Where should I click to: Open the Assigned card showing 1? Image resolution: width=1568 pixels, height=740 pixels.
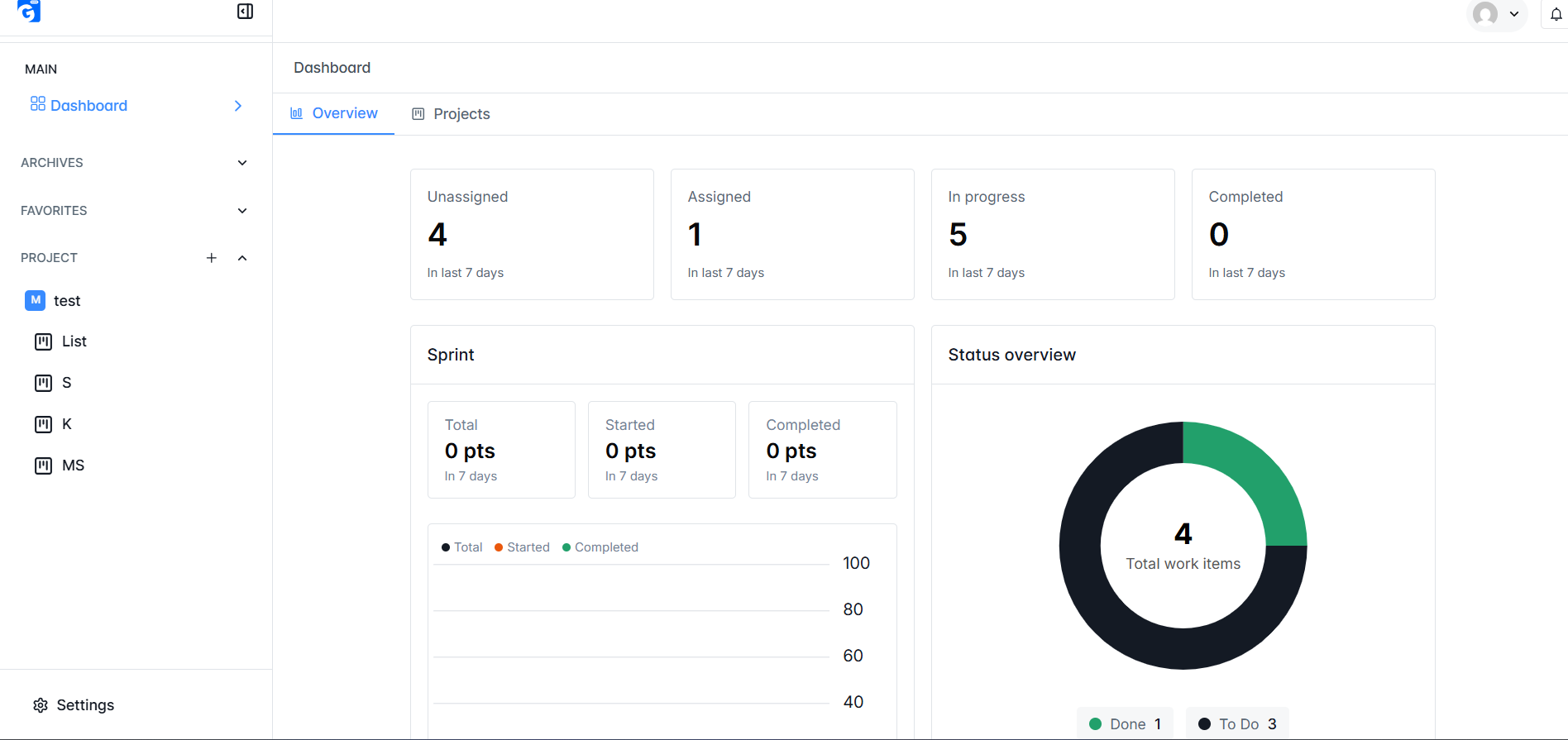tap(792, 234)
